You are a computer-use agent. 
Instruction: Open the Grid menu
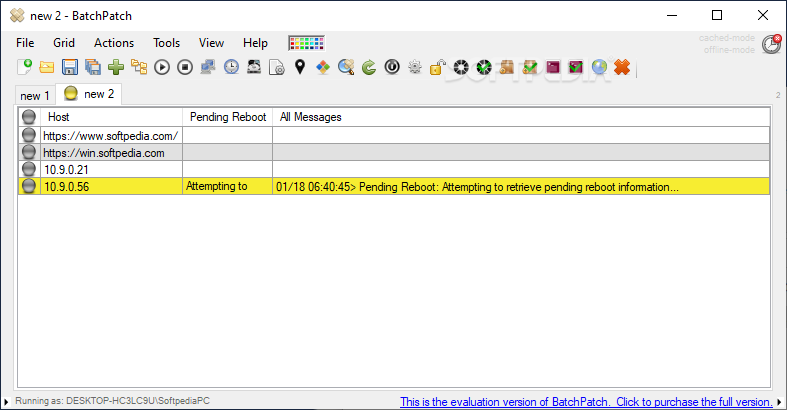click(64, 43)
